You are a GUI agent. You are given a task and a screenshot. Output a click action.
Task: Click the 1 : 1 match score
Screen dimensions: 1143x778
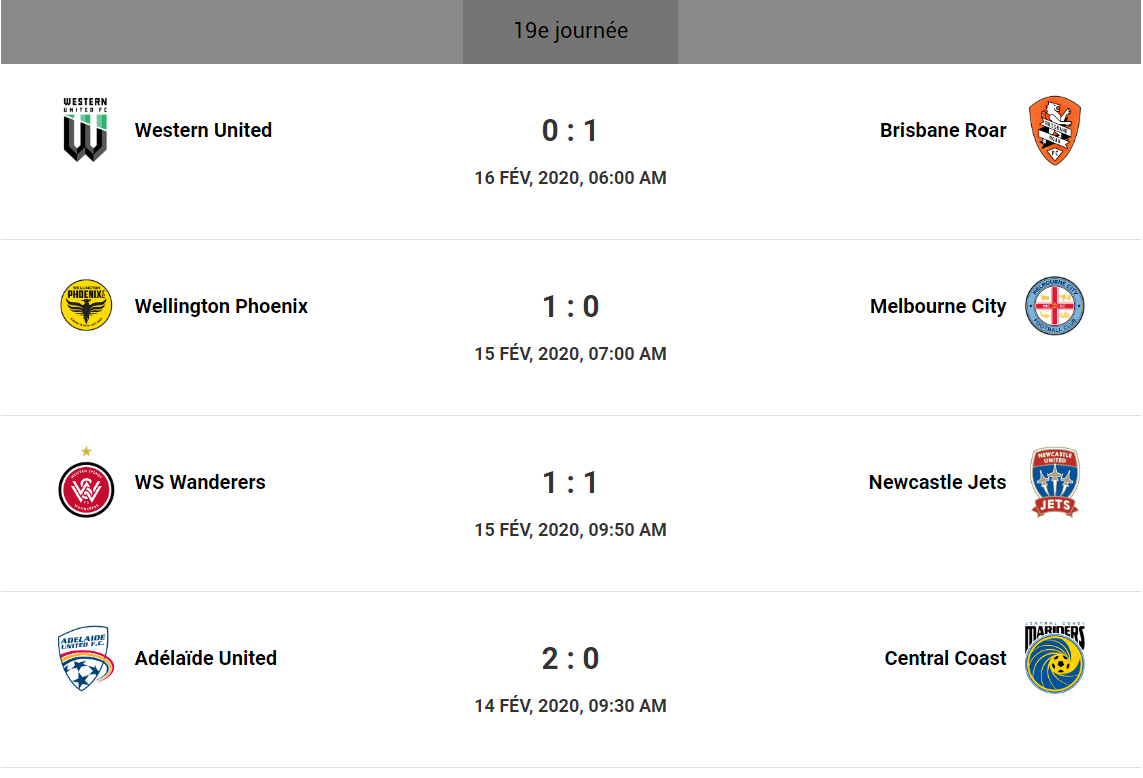570,483
